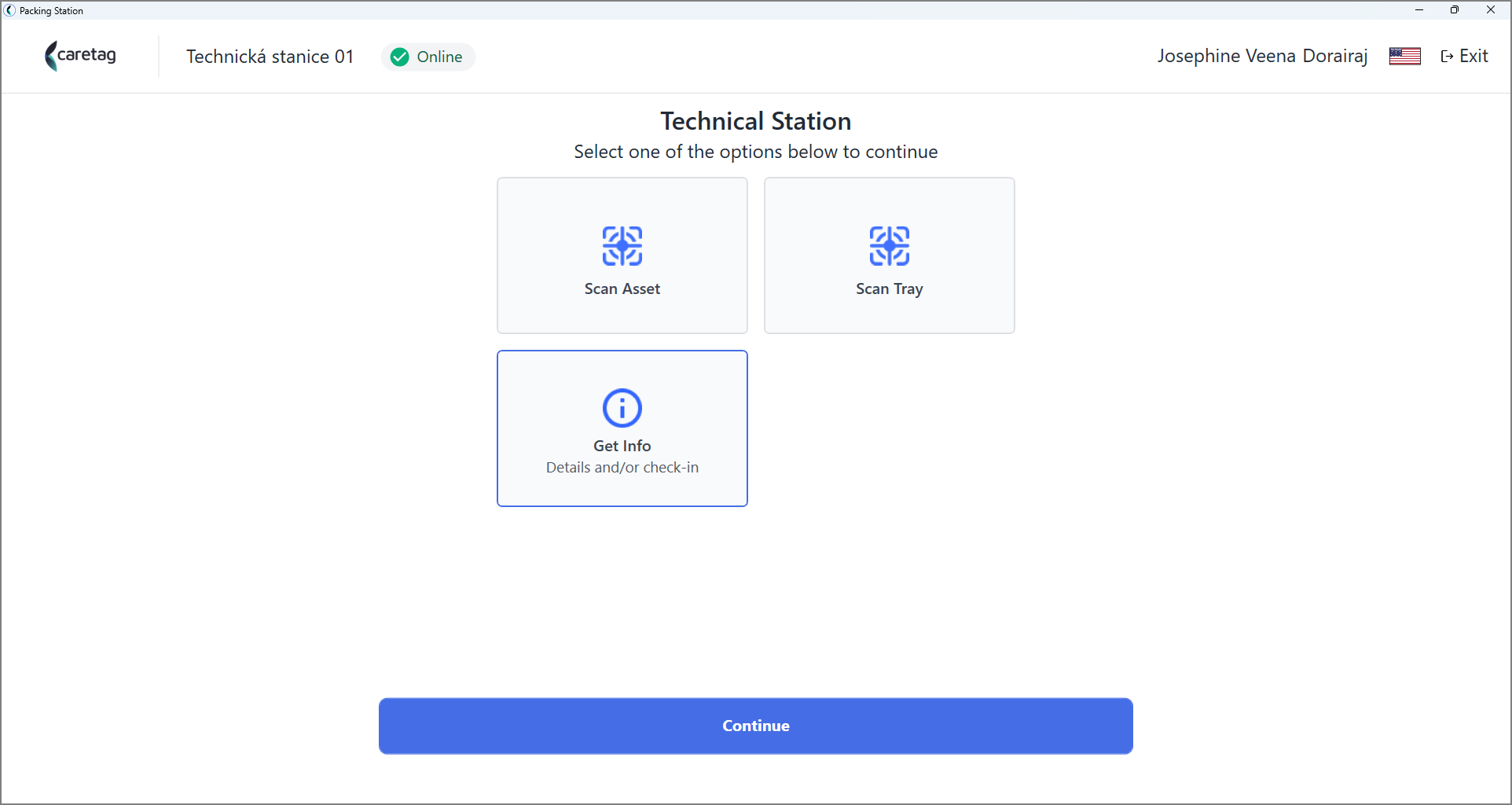Image resolution: width=1512 pixels, height=805 pixels.
Task: Click the blue Continue button
Action: 755,726
